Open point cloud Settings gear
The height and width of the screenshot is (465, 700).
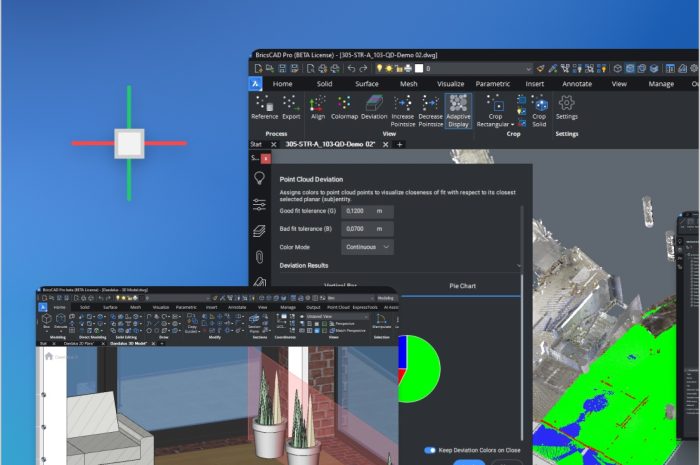[567, 107]
